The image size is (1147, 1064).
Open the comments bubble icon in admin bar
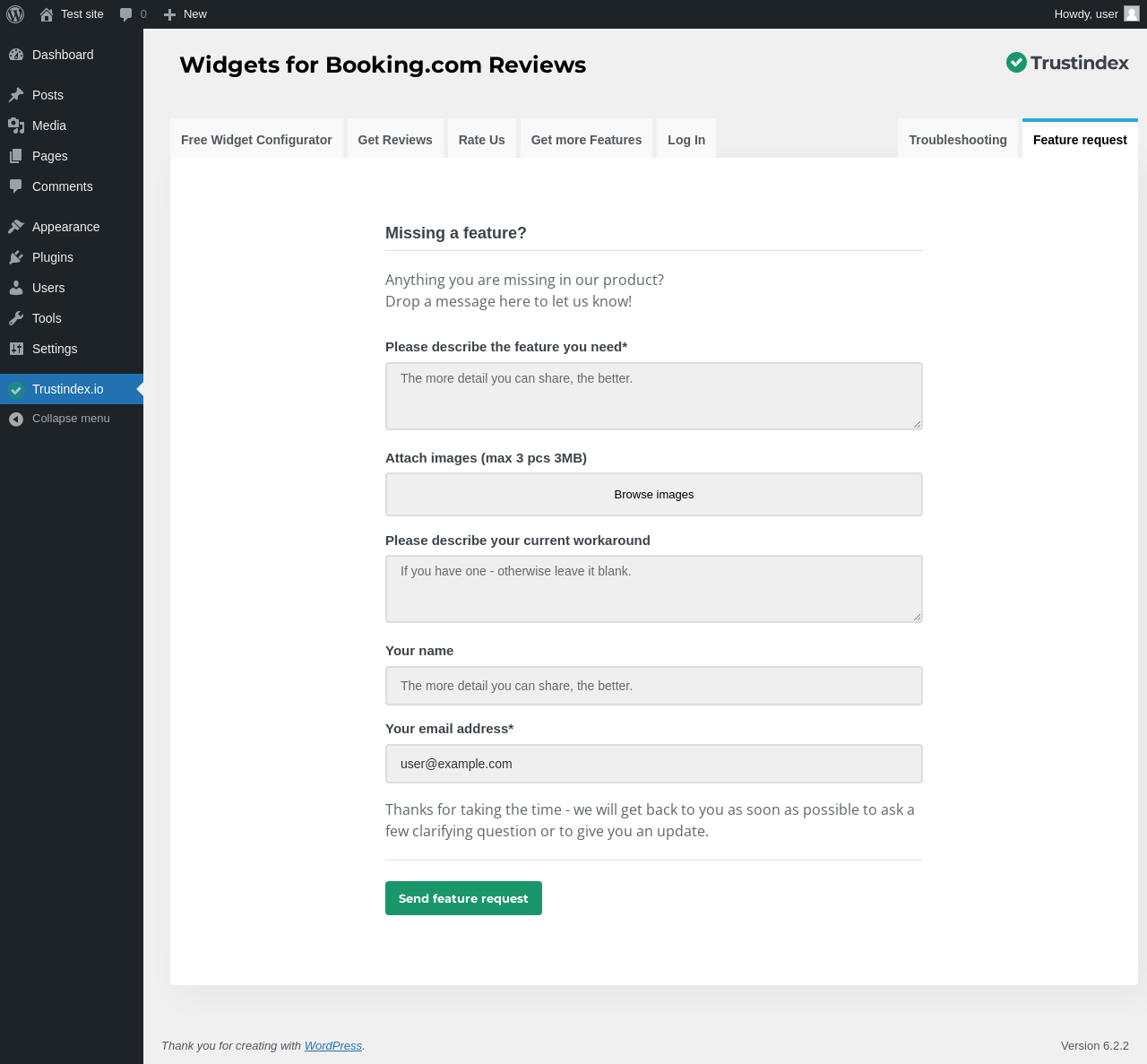[x=126, y=14]
